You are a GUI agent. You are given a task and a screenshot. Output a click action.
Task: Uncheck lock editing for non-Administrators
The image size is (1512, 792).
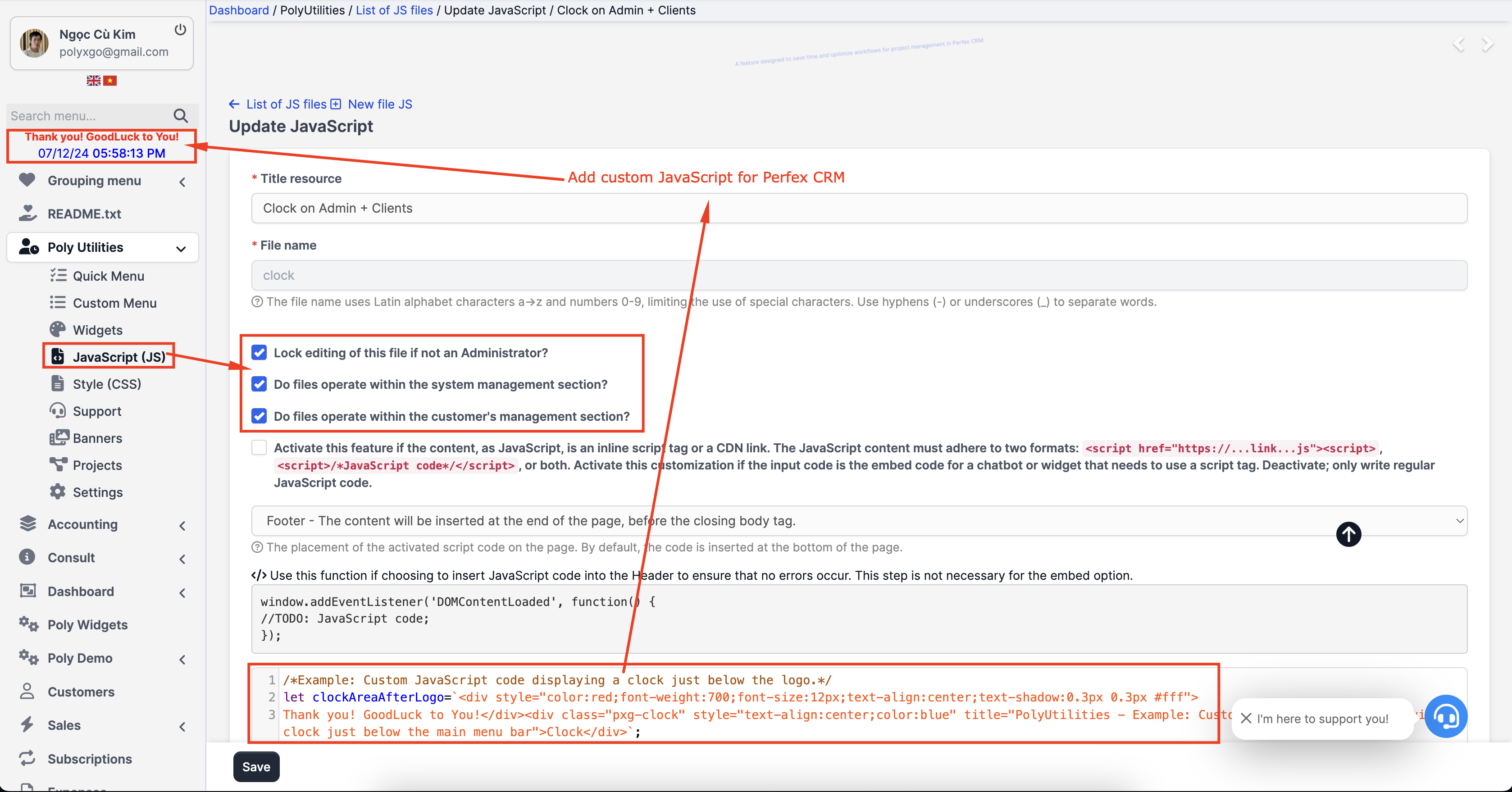click(259, 352)
